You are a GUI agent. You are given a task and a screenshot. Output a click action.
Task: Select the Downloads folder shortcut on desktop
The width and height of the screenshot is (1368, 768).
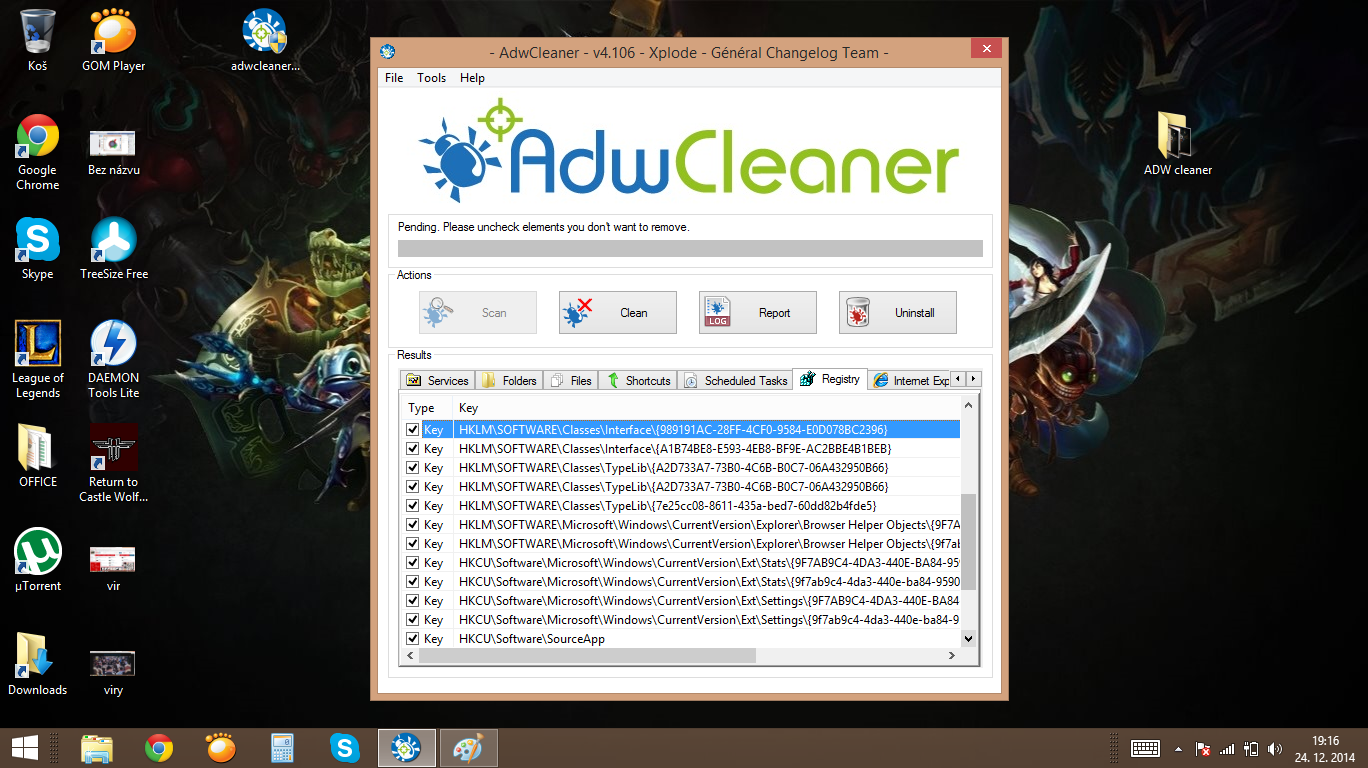[x=38, y=665]
